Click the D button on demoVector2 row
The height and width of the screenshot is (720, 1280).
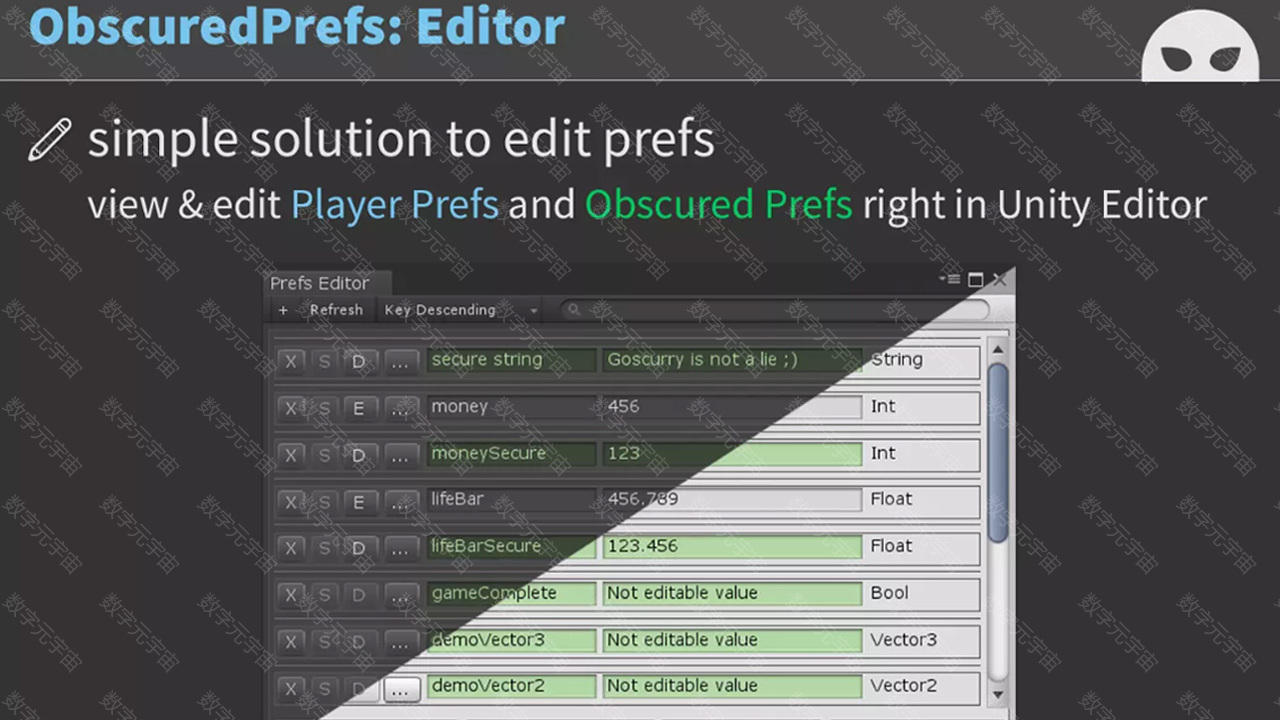click(x=358, y=688)
